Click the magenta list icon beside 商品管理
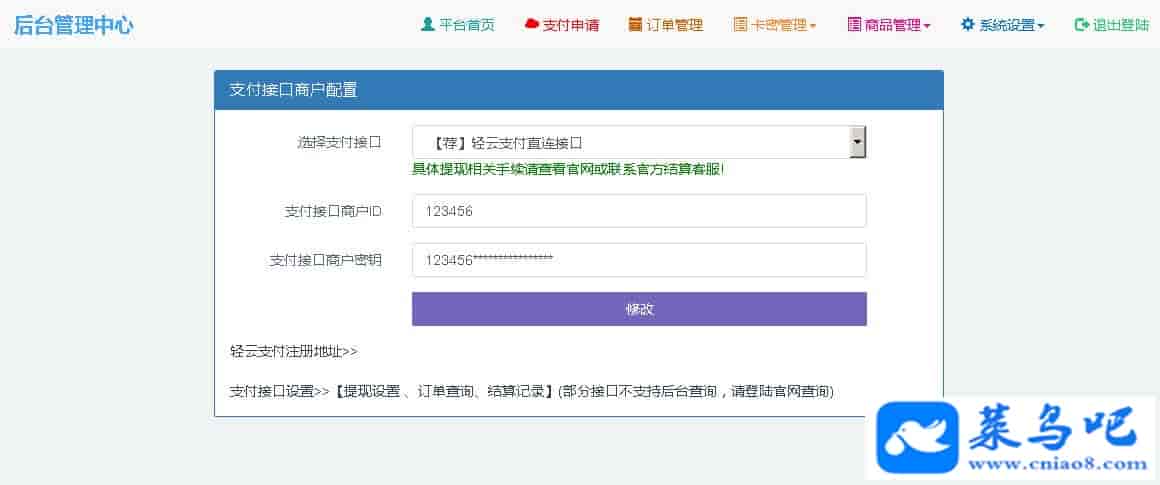 coord(854,25)
